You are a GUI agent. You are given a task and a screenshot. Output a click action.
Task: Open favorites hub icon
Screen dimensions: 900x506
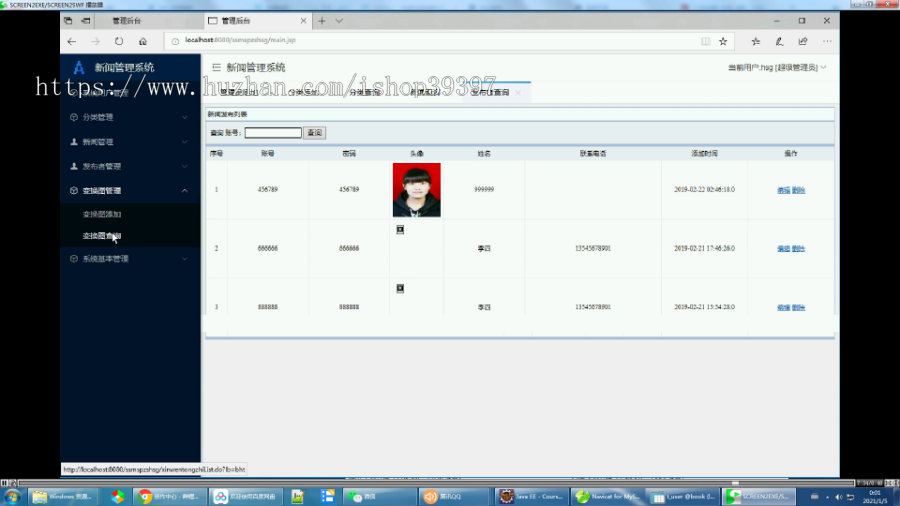756,41
